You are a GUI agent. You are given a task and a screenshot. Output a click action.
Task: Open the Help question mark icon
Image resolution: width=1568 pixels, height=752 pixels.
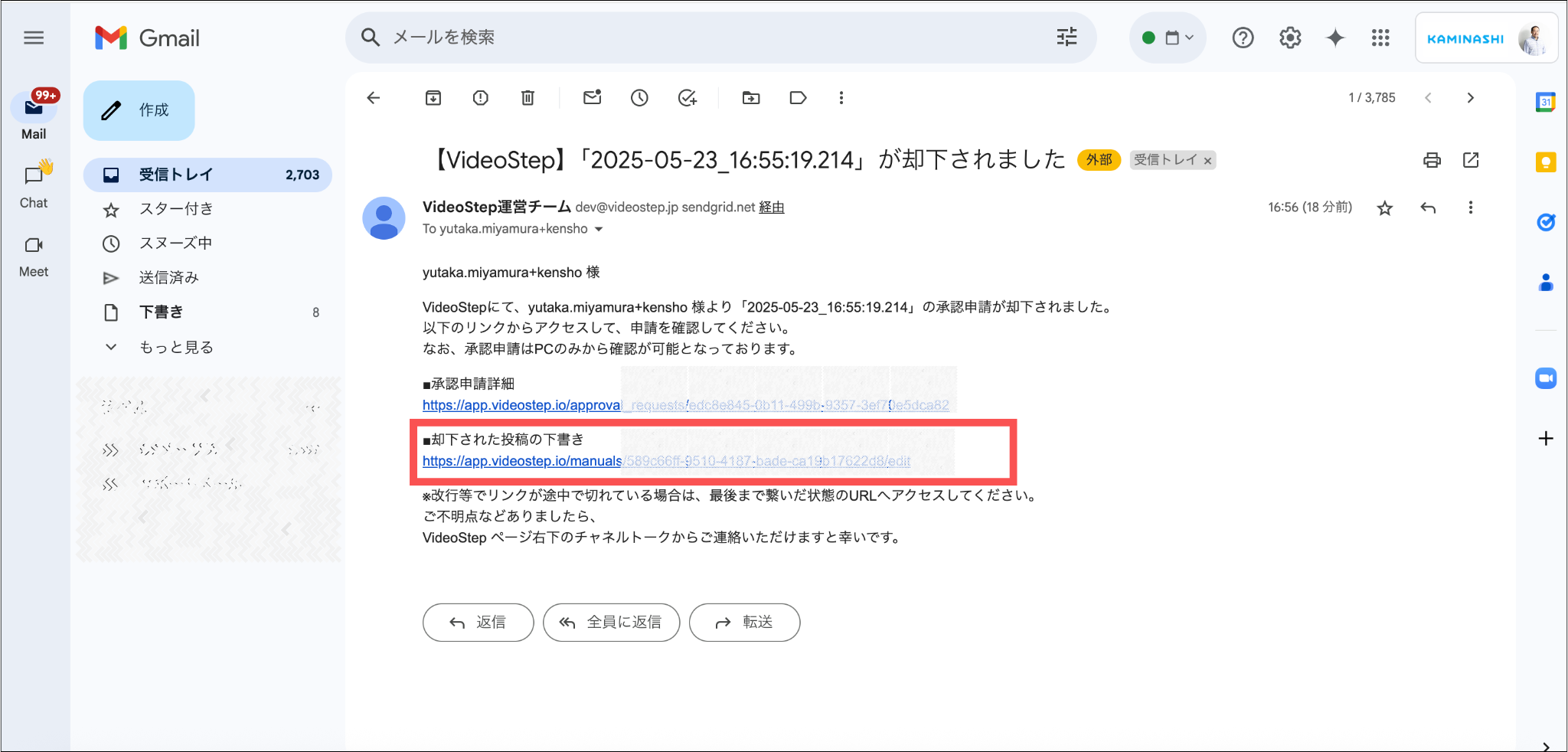(x=1243, y=38)
